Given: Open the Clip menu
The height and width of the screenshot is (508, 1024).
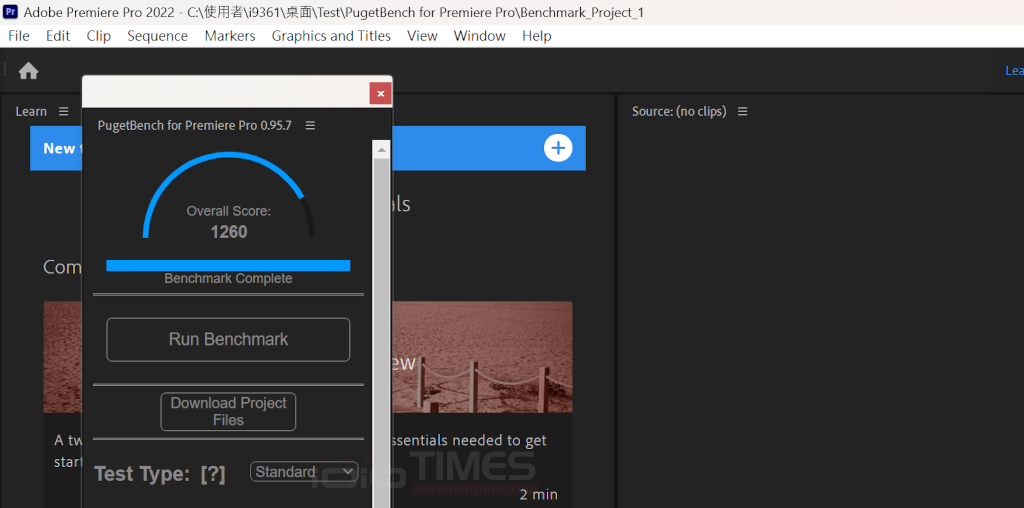Looking at the screenshot, I should [99, 36].
